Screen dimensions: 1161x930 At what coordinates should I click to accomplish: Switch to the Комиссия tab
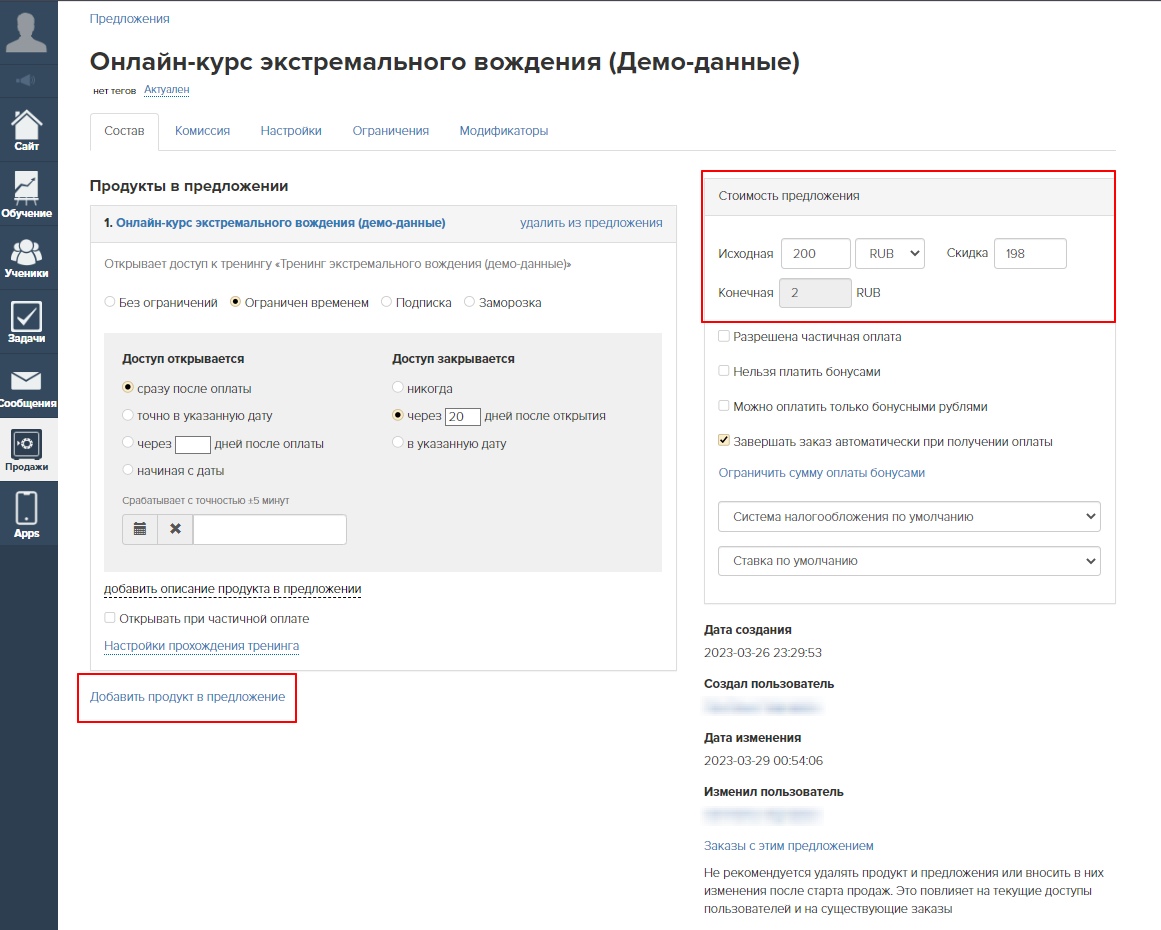click(x=202, y=131)
